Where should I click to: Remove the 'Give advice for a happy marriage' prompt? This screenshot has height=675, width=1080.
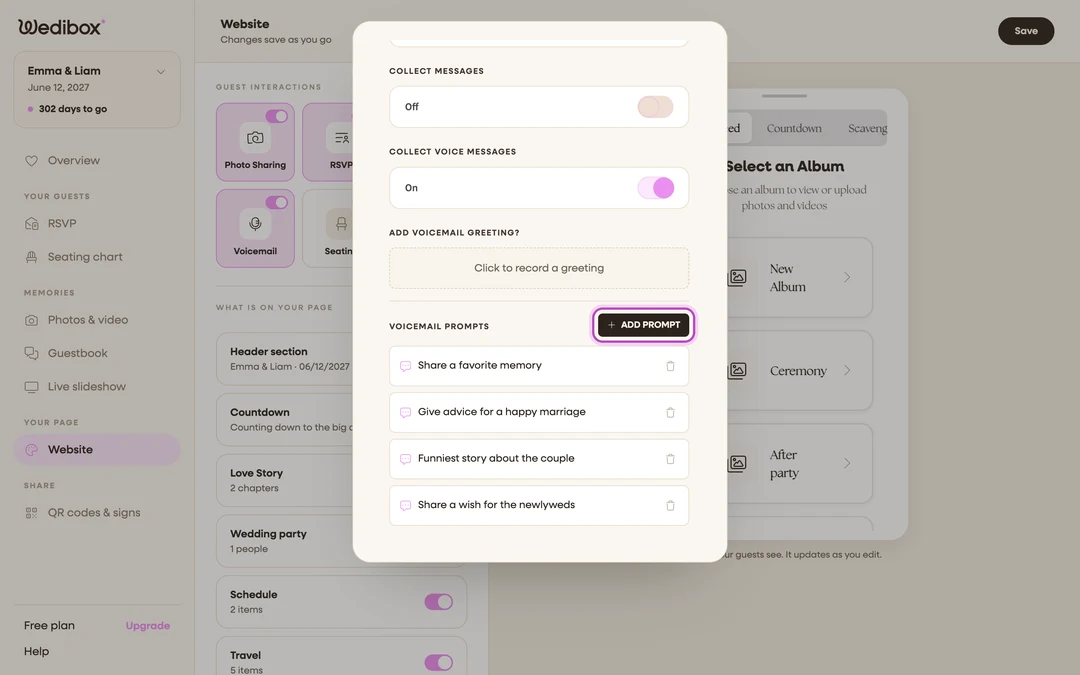click(670, 413)
